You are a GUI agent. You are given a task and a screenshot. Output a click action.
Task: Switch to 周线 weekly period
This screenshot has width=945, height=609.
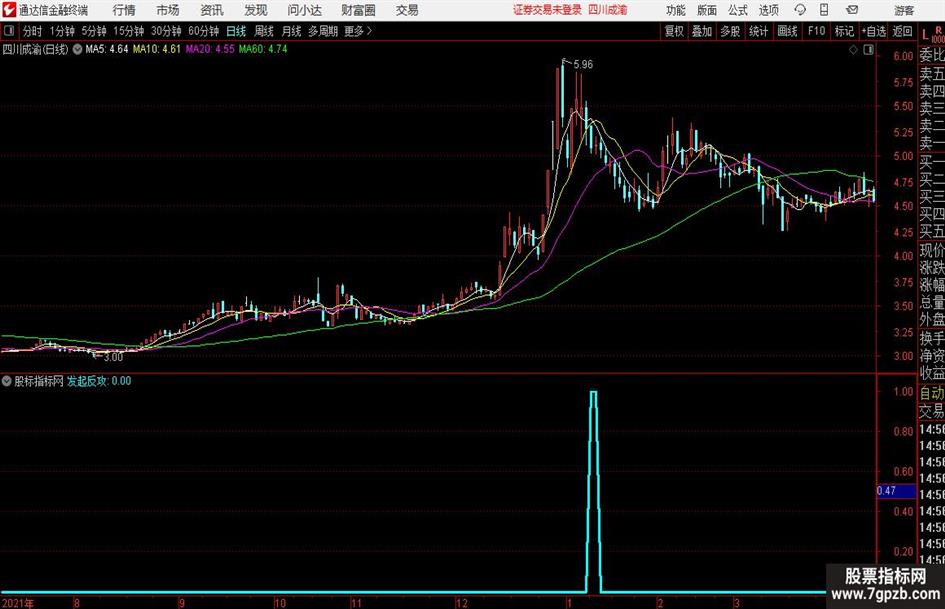[x=264, y=31]
